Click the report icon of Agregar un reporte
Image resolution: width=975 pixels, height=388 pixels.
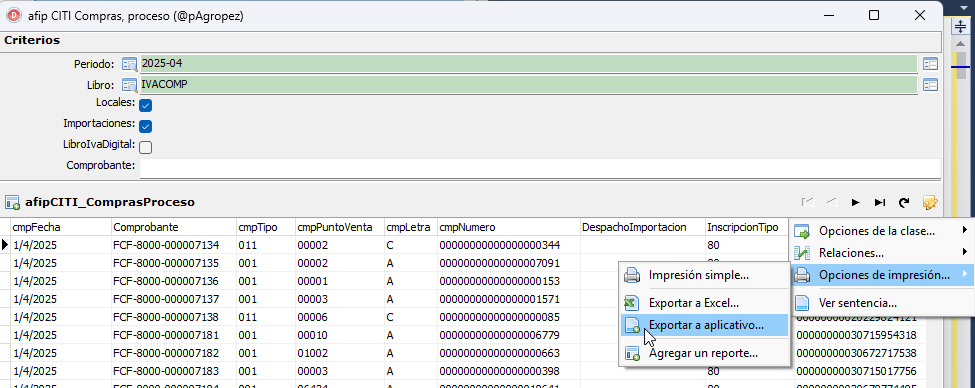pyautogui.click(x=632, y=353)
